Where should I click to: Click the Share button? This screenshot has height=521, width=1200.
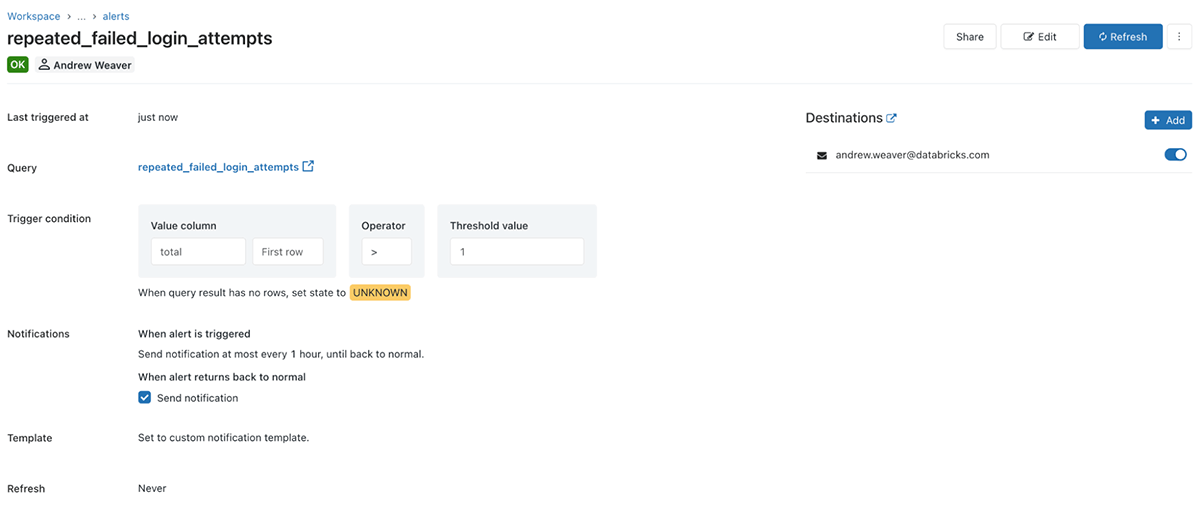969,37
